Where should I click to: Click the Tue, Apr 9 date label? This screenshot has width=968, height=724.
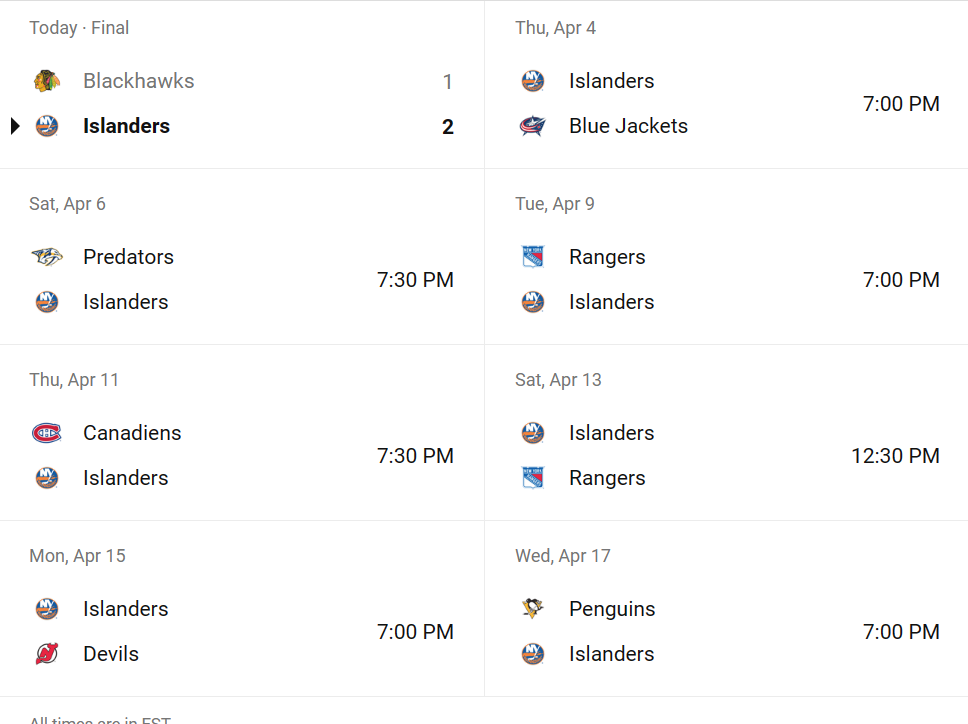[555, 204]
